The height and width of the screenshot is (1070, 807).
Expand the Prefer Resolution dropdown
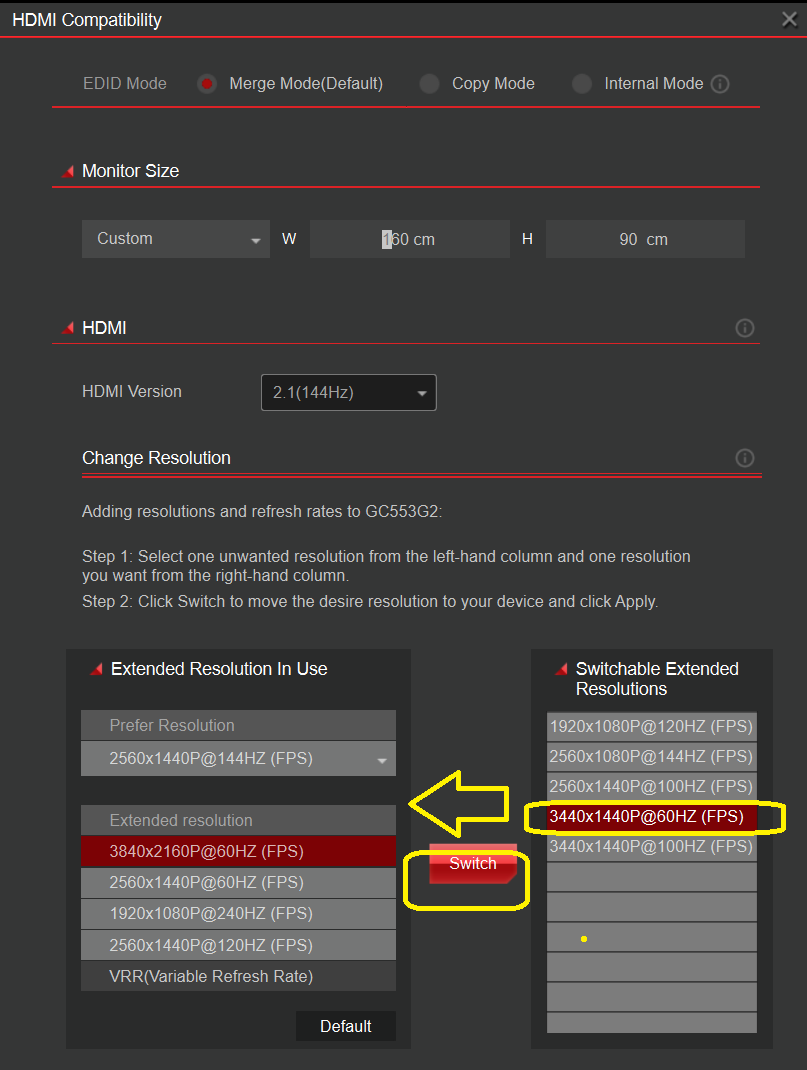(238, 759)
